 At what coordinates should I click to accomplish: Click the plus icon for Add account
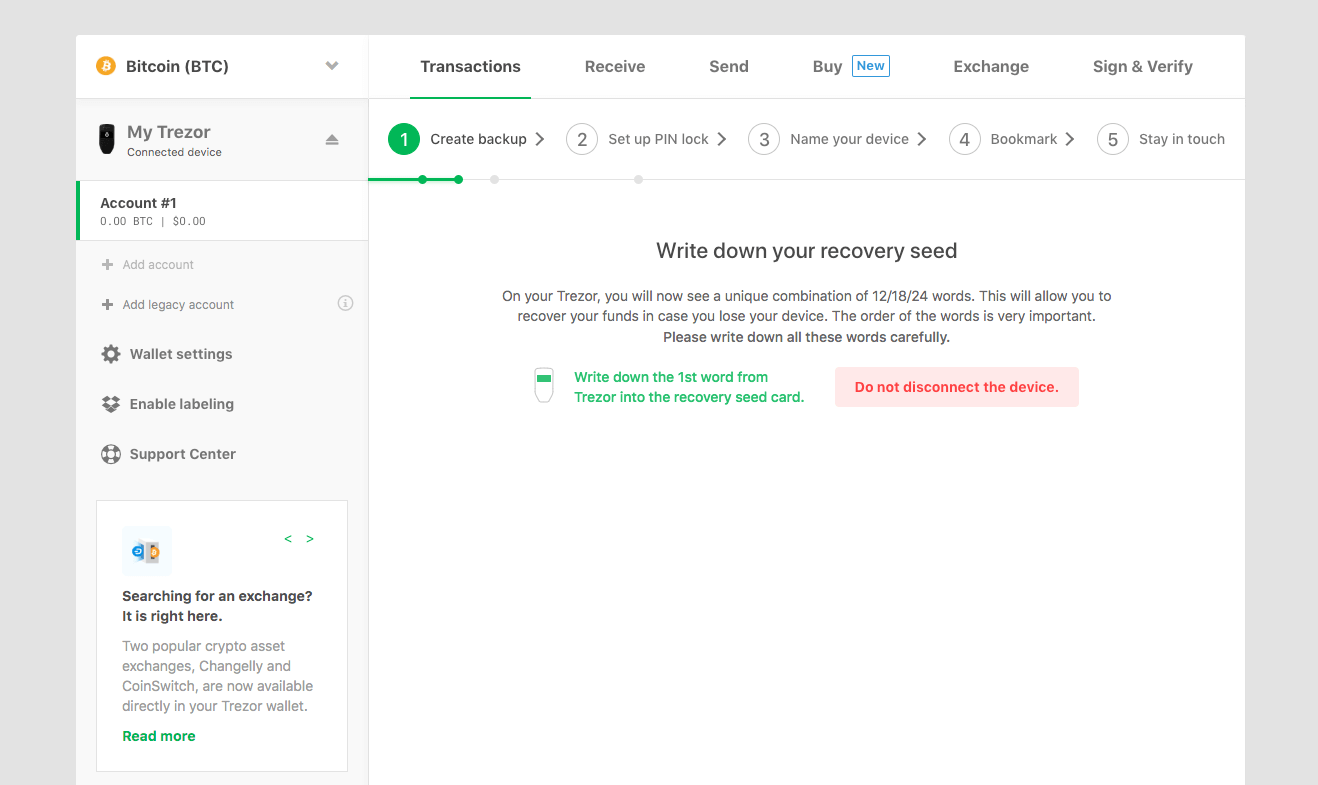coord(107,265)
